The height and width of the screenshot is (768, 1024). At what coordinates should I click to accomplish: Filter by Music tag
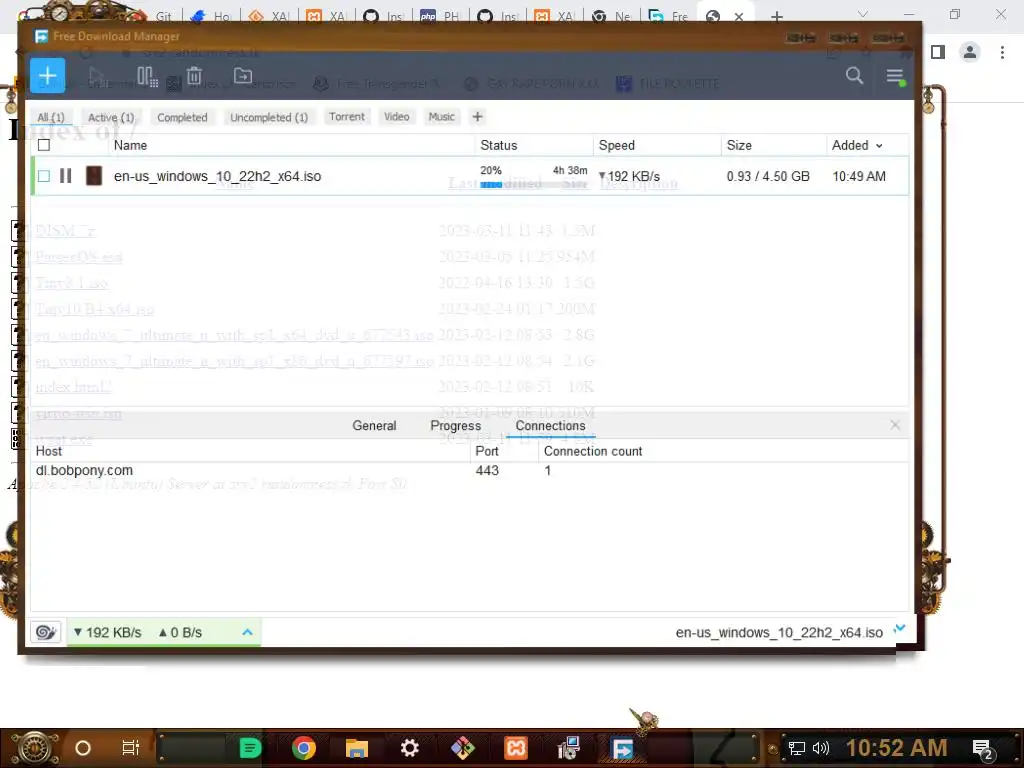(441, 116)
